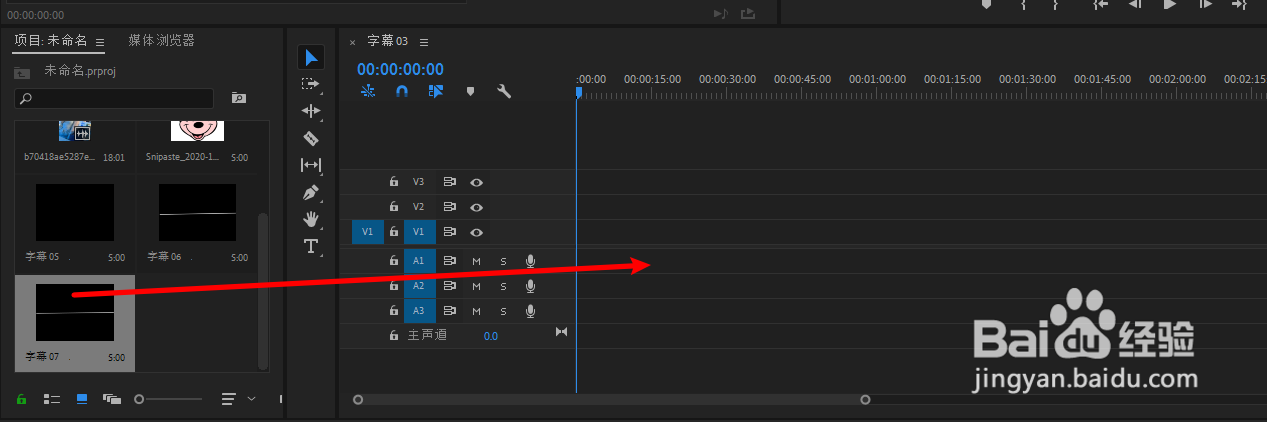Open the 项目:未命名 panel menu
Viewport: 1267px width, 422px height.
pos(100,42)
